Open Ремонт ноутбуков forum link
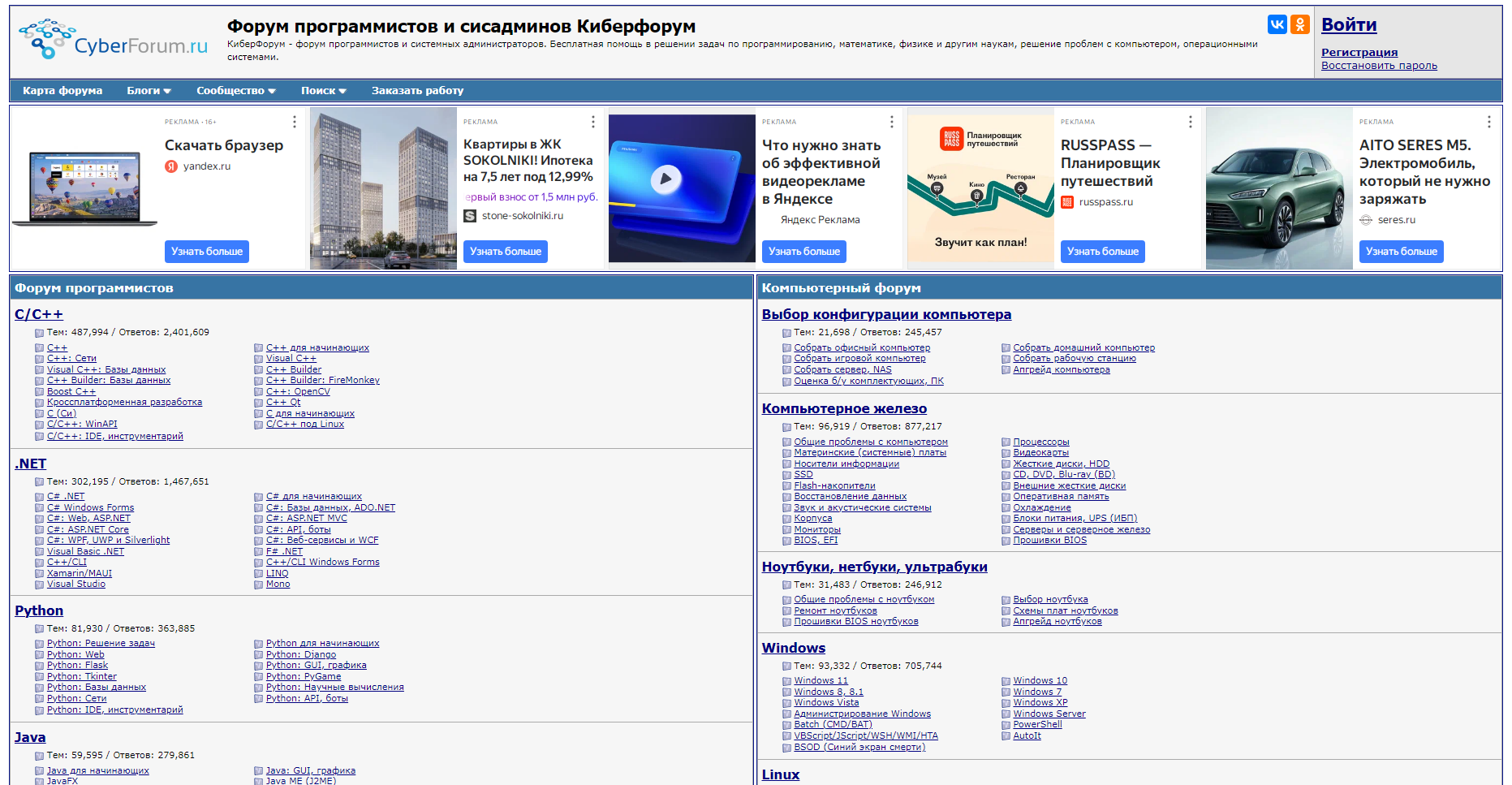1512x785 pixels. (835, 611)
